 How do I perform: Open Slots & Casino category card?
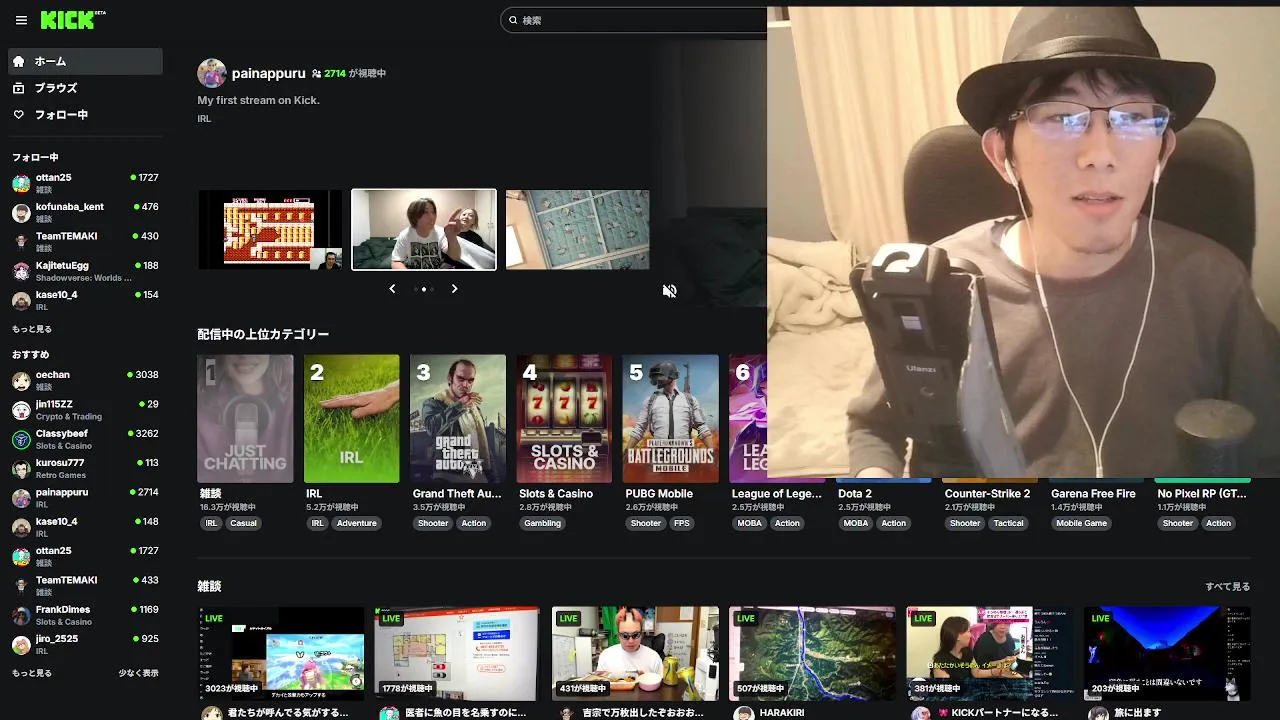564,419
